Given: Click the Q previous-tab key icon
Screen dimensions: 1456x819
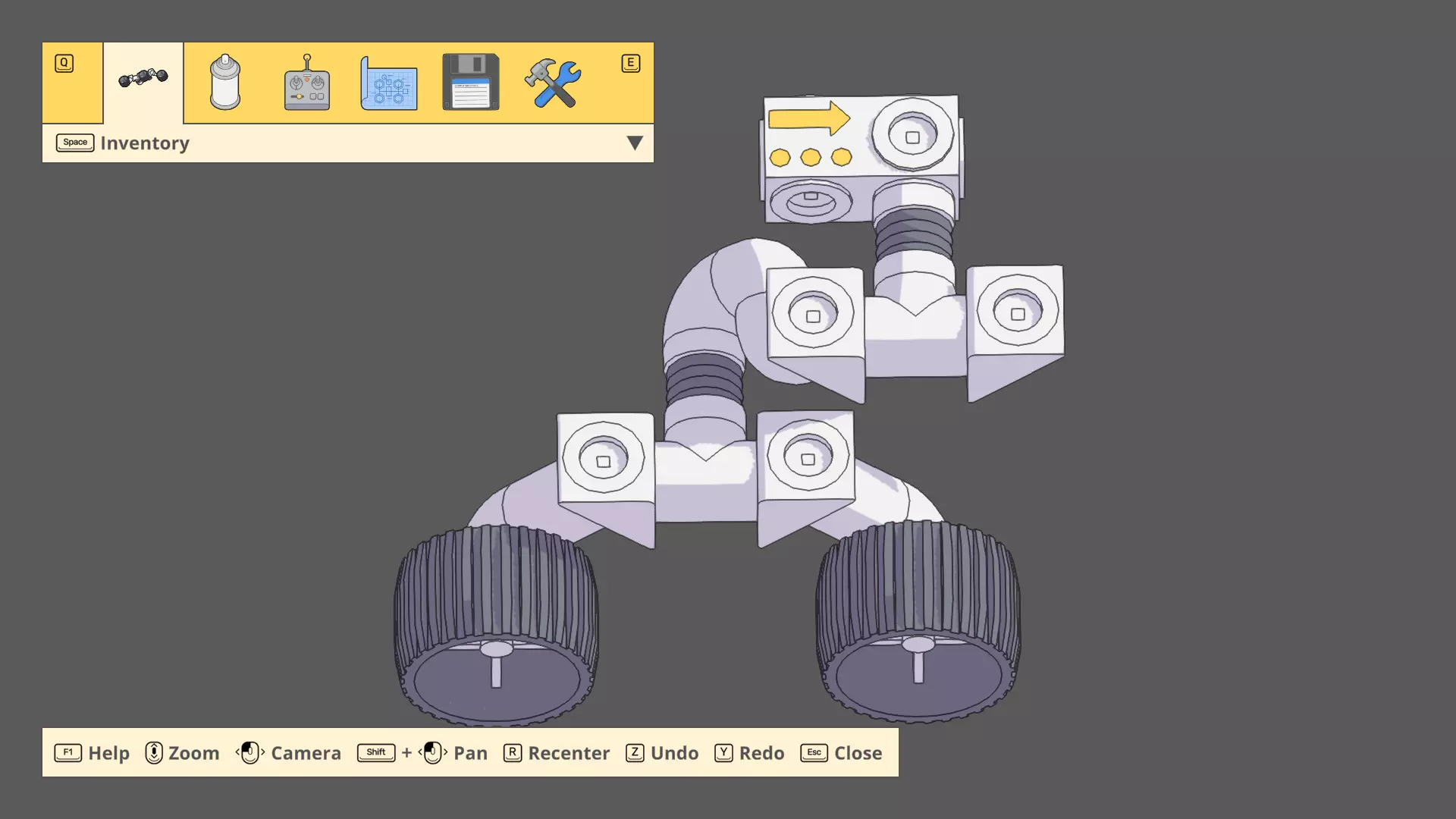Looking at the screenshot, I should [x=64, y=63].
